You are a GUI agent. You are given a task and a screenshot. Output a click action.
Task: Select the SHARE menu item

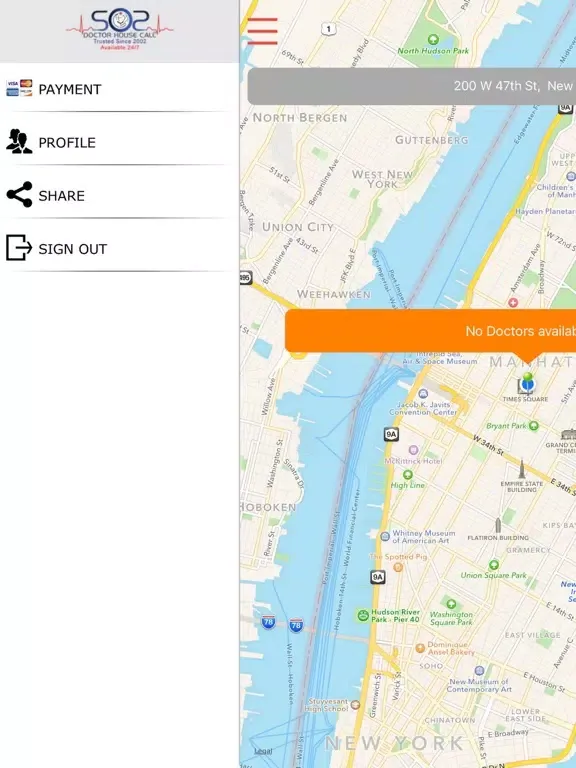pos(120,195)
